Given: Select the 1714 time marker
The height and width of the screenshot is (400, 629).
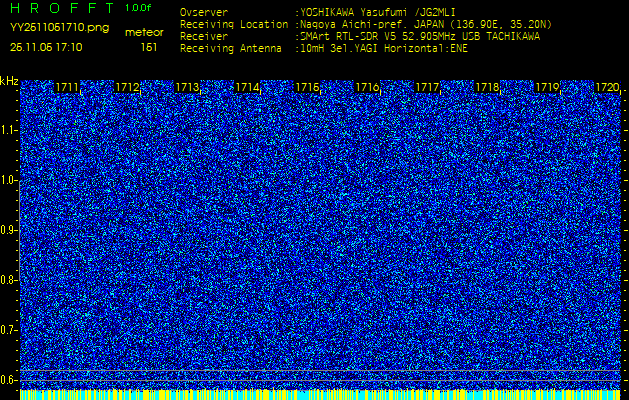Looking at the screenshot, I should 247,88.
